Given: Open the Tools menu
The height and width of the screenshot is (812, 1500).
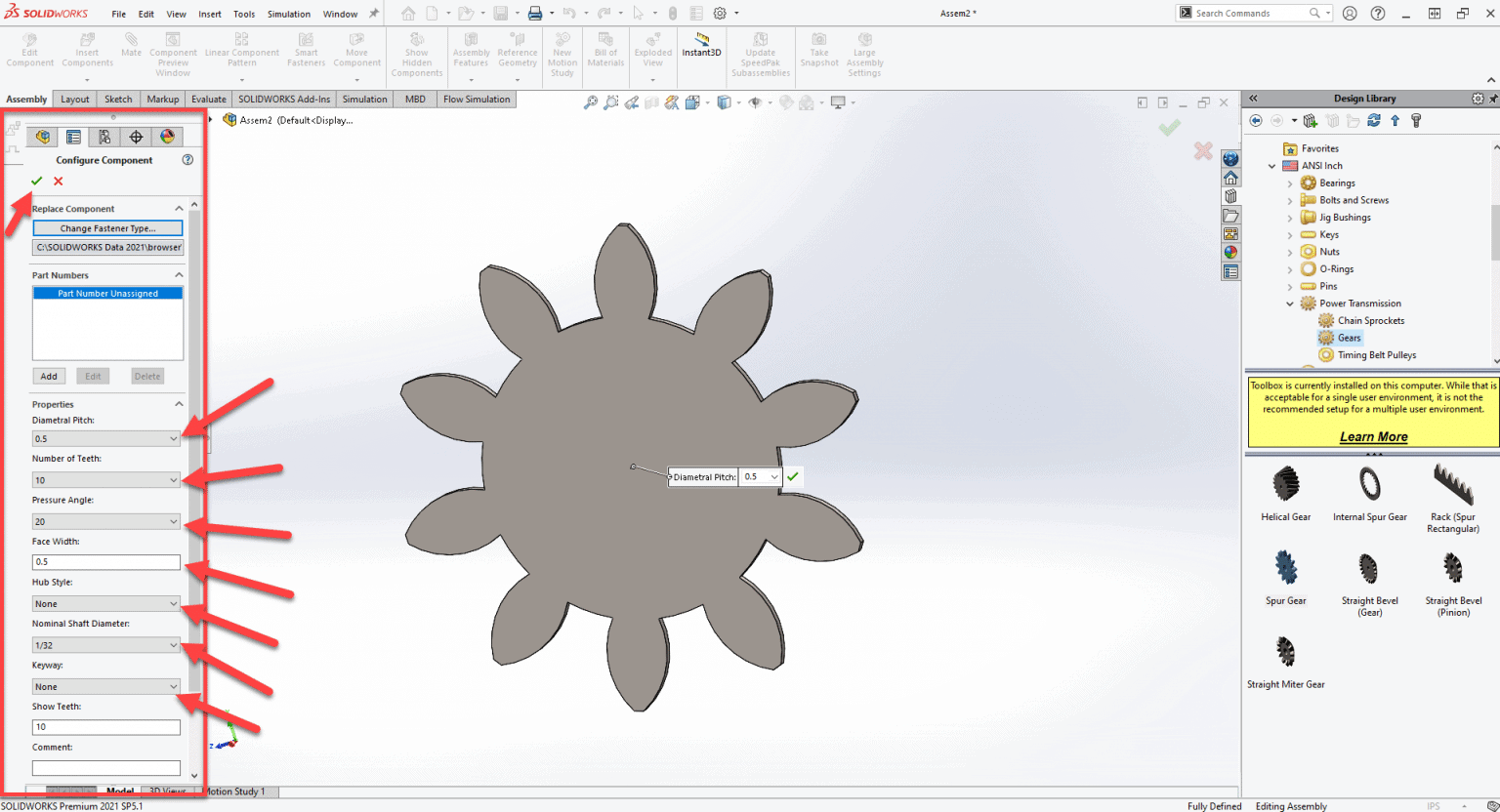Looking at the screenshot, I should [x=244, y=15].
